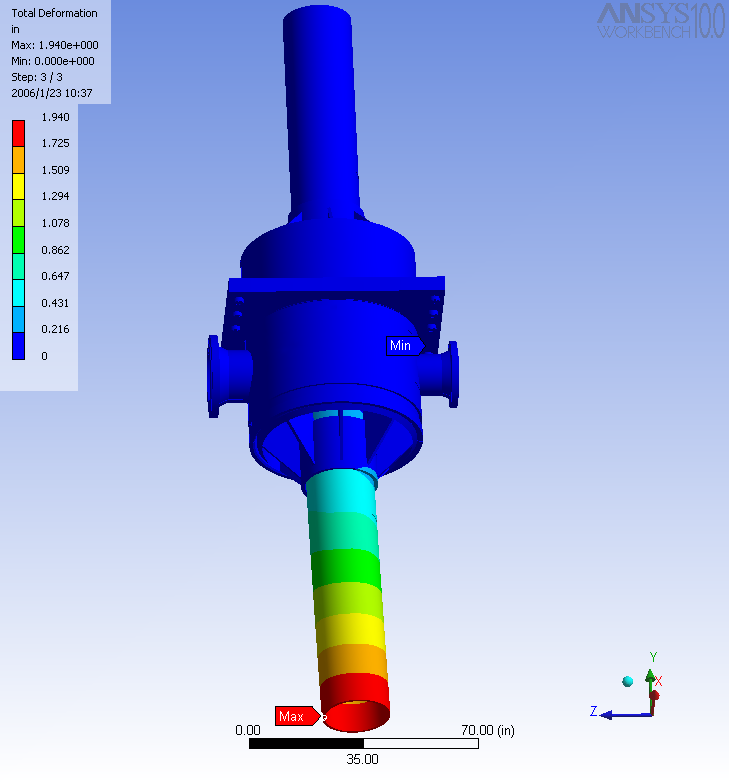This screenshot has width=729, height=783.
Task: Select the cyan legend band at 0.647
Action: [18, 290]
